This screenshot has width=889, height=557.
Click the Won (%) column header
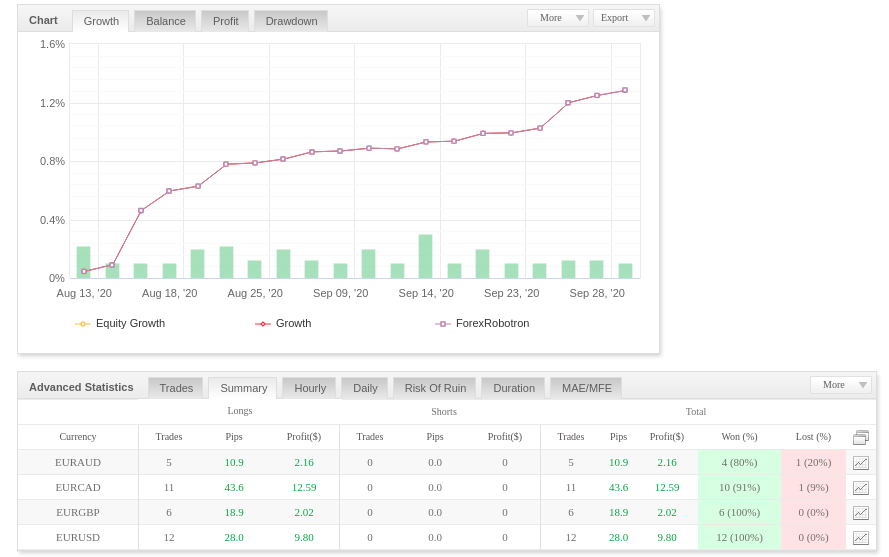point(739,437)
